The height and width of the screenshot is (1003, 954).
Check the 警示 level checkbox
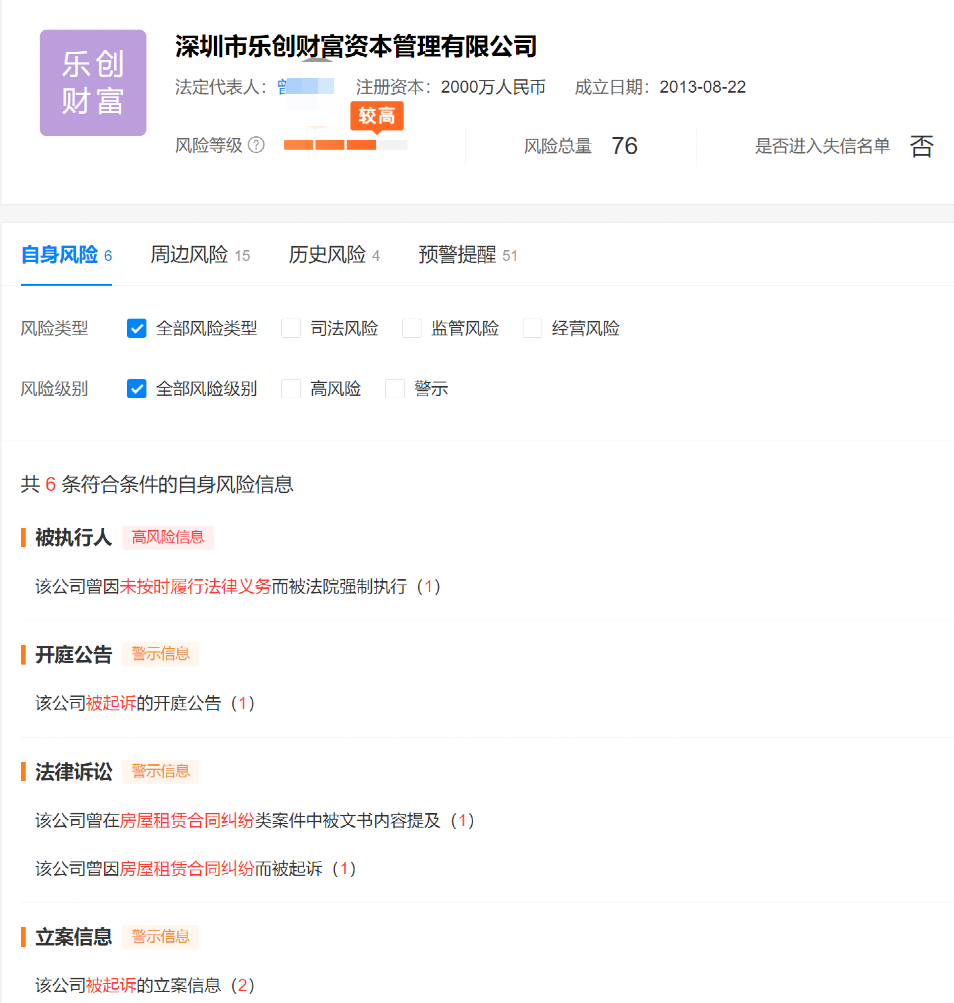pyautogui.click(x=395, y=388)
